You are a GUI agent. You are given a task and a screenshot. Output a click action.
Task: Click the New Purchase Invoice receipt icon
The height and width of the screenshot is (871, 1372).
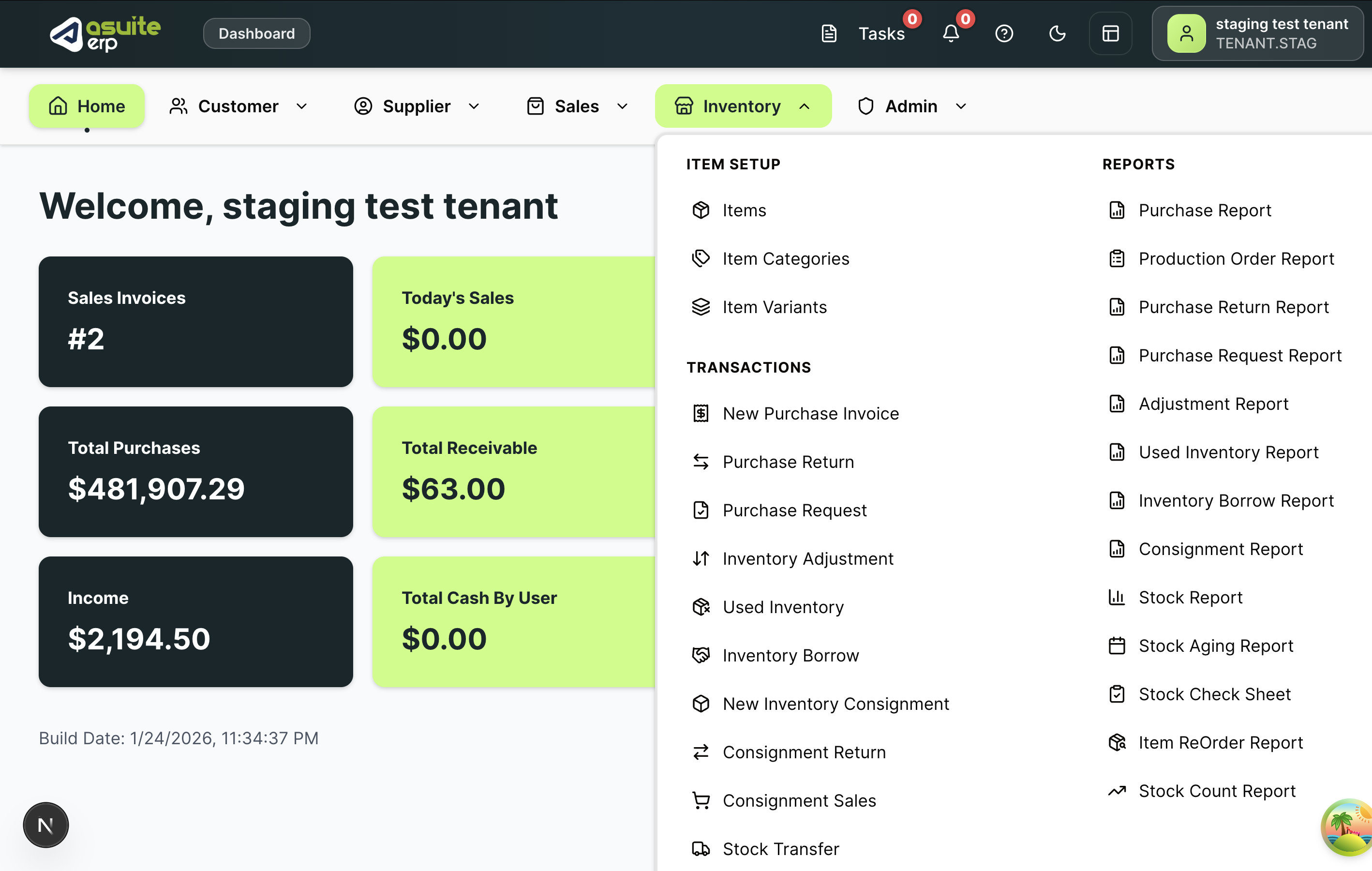701,413
